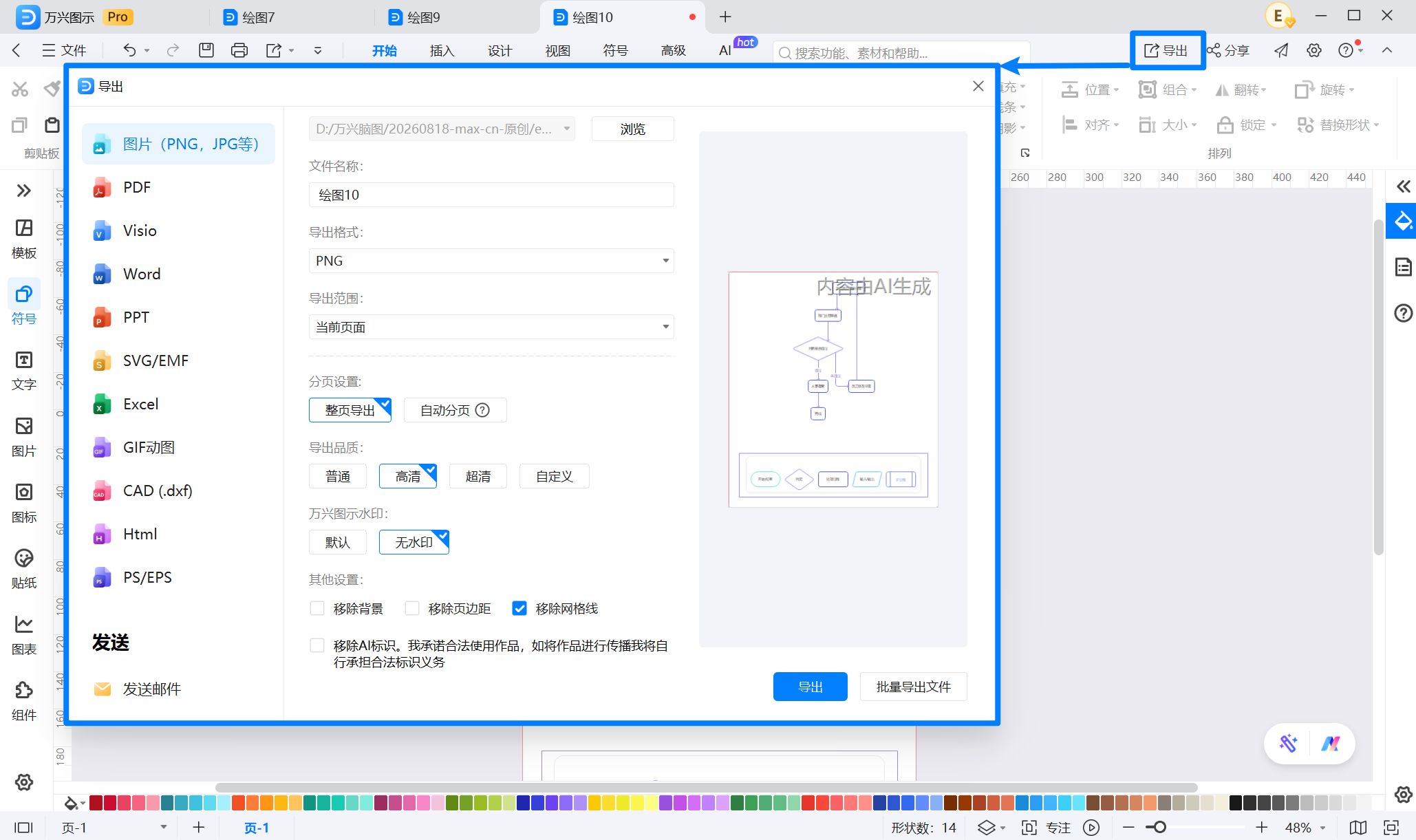Viewport: 1416px width, 840px height.
Task: Click the right-side help question icon
Action: (1404, 313)
